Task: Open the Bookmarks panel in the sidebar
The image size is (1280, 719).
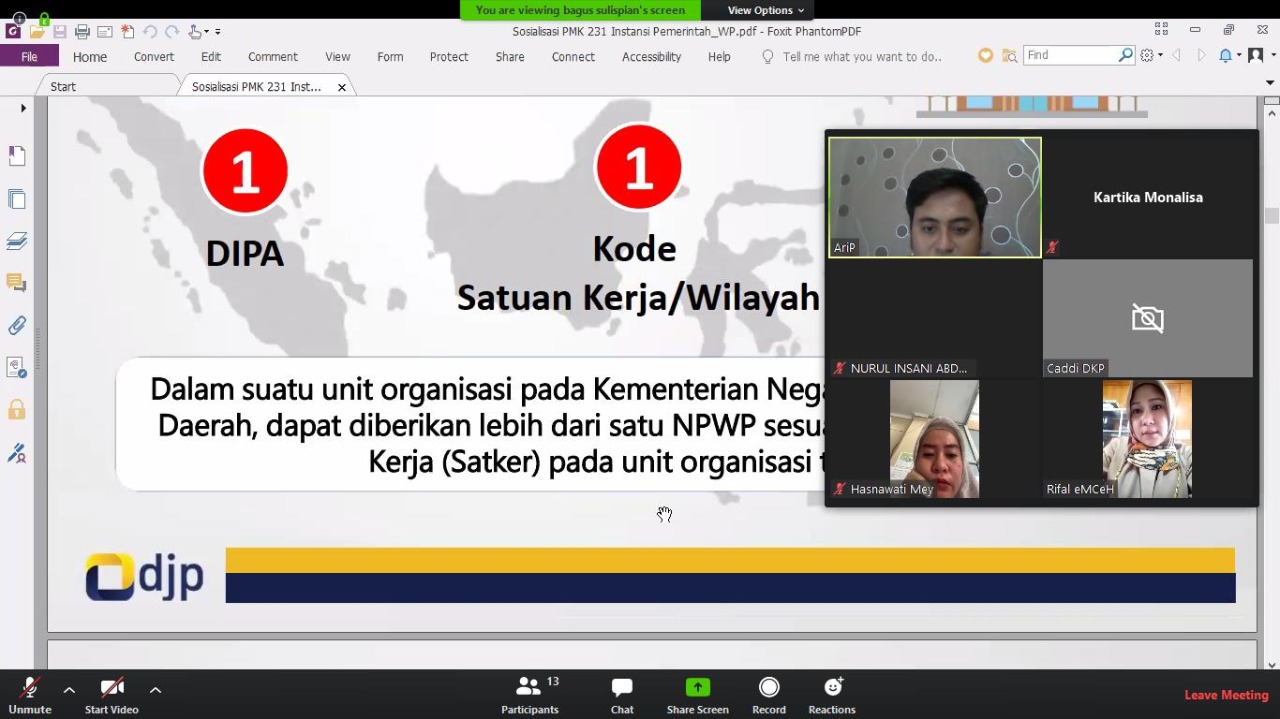Action: [17, 156]
